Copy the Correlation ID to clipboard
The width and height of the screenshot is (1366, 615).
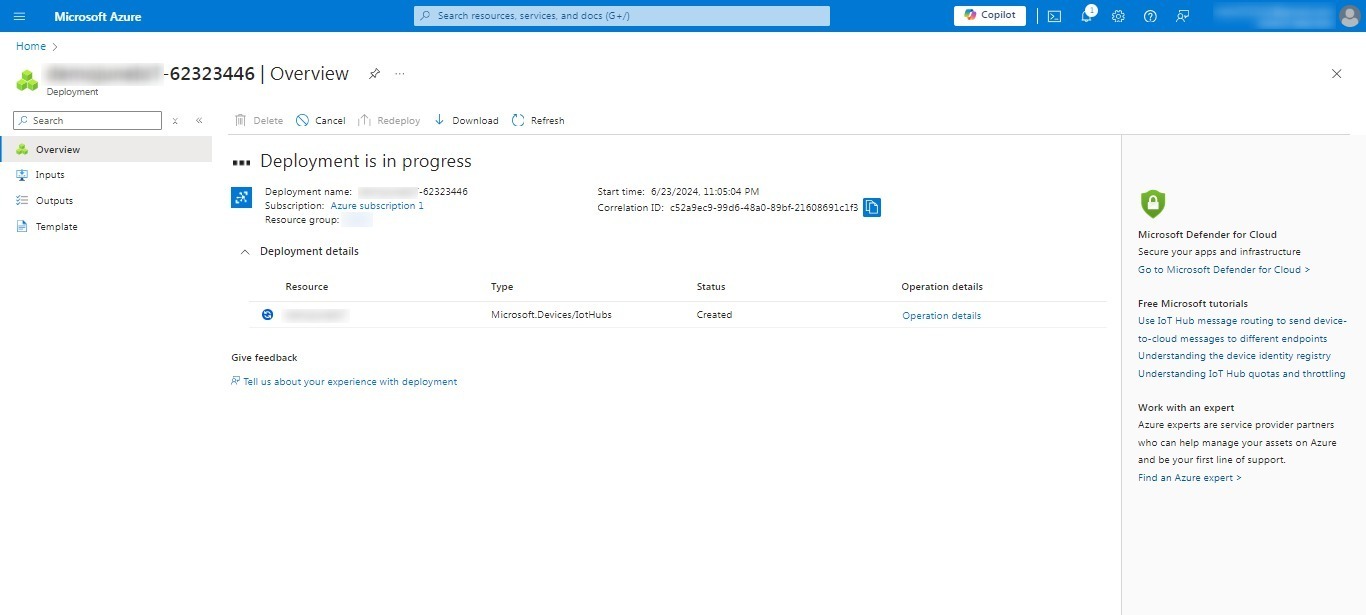point(872,207)
